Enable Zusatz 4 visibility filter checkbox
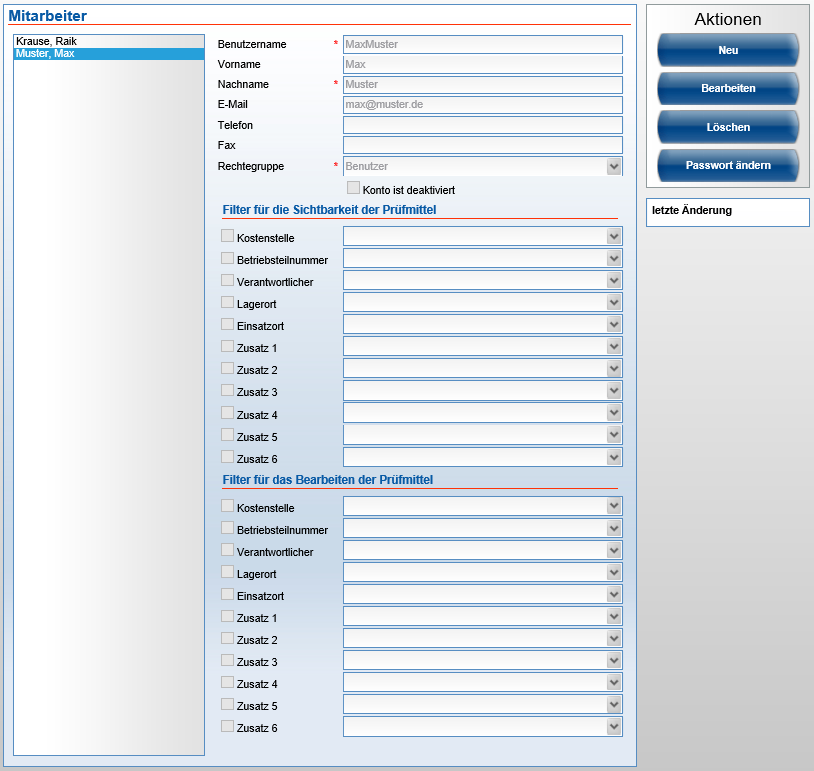Viewport: 814px width, 771px height. (x=227, y=412)
